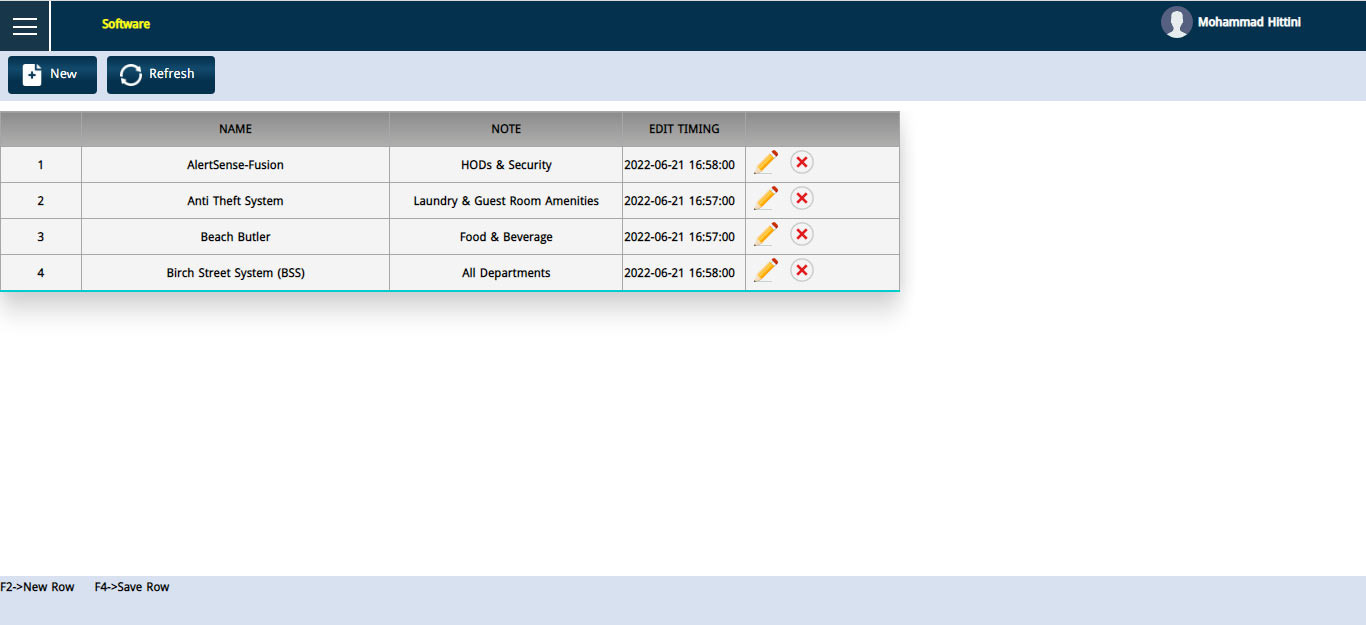Select Anti Theft System edit timing cell
Image resolution: width=1366 pixels, height=625 pixels.
[x=684, y=201]
